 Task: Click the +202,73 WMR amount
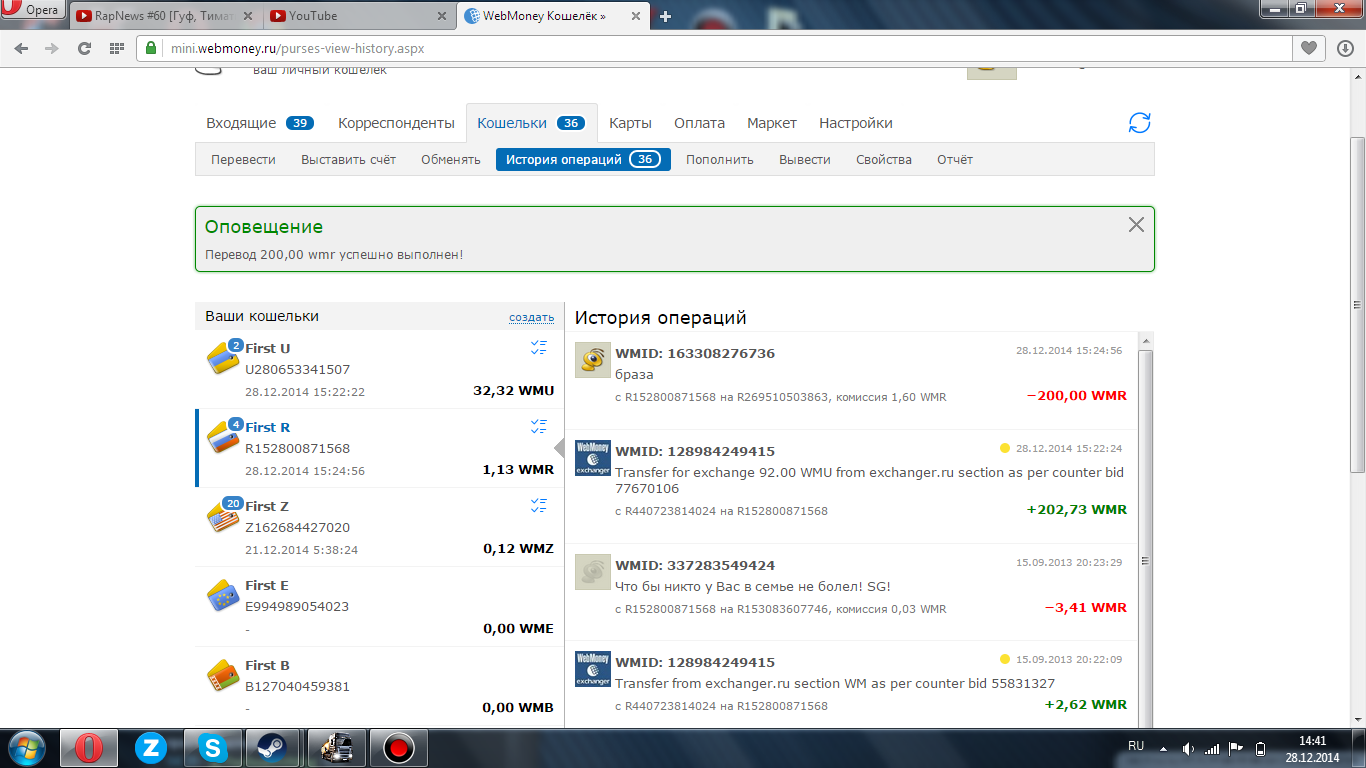tap(1077, 509)
